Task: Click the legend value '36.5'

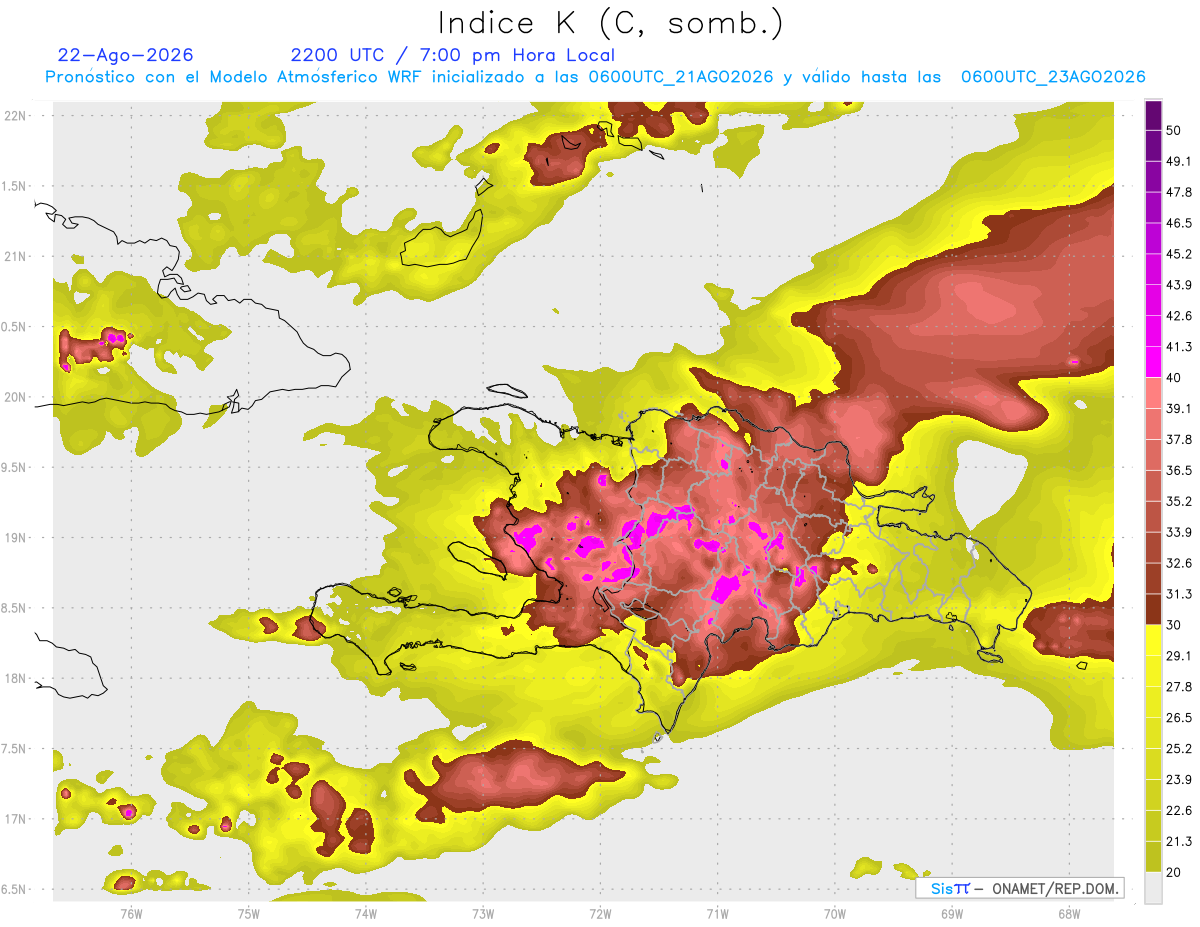Action: (x=1180, y=470)
